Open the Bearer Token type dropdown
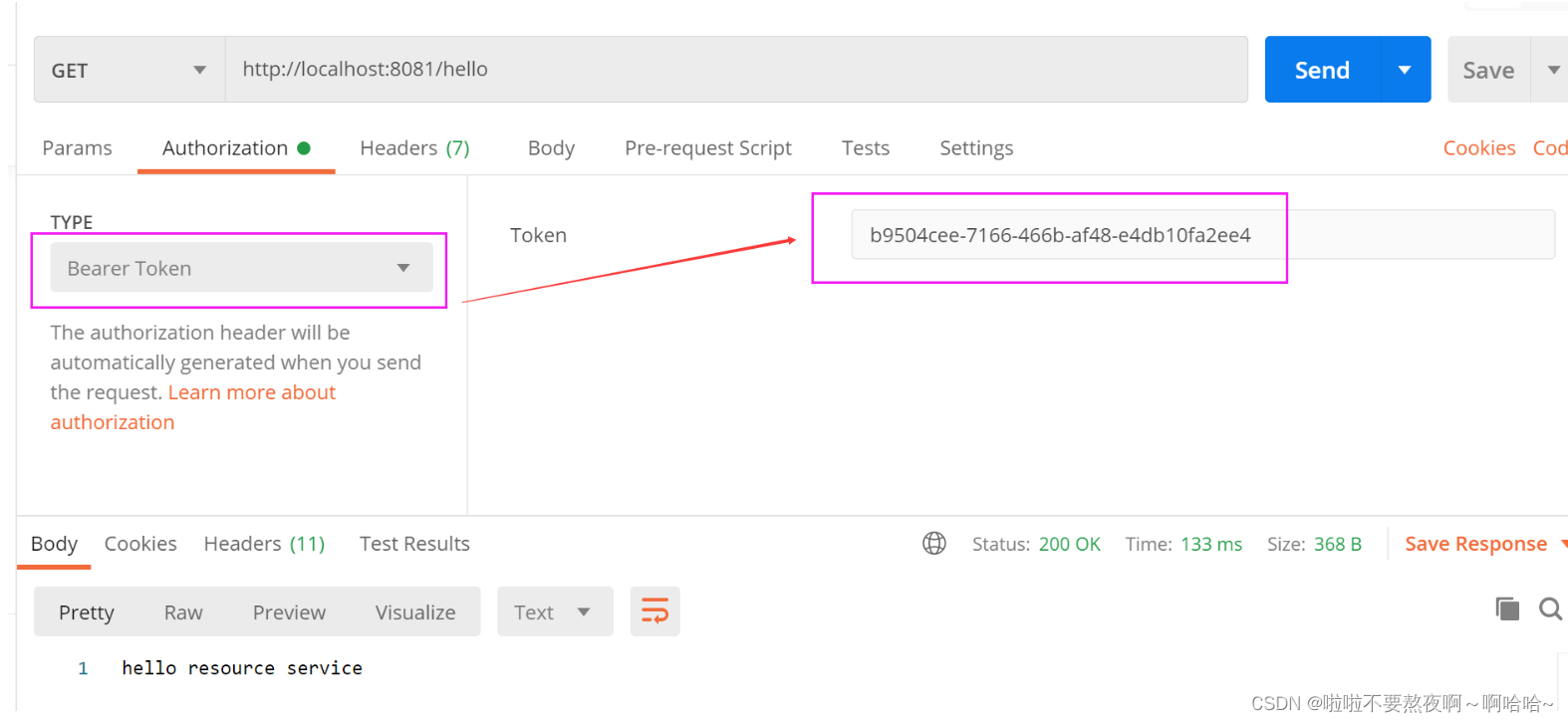Viewport: 1568px width, 723px height. (242, 268)
